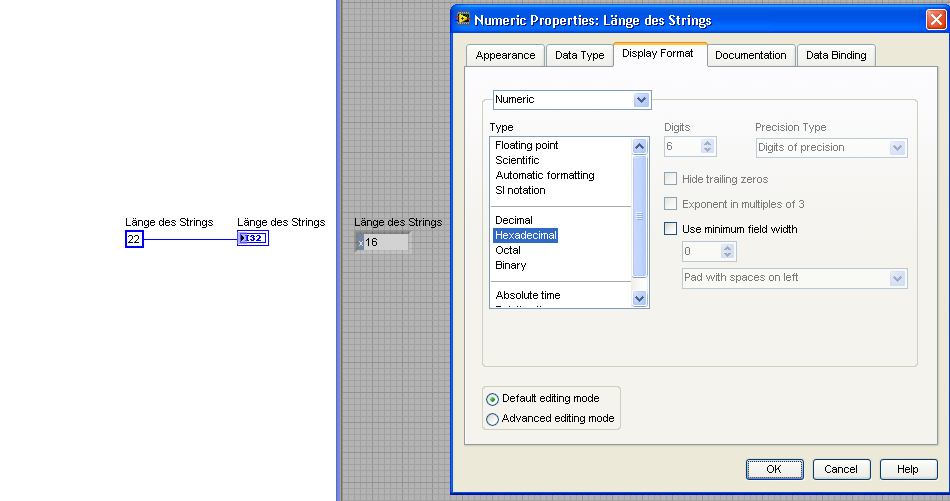This screenshot has width=950, height=501.
Task: Click the field width stepper arrows
Action: pos(728,251)
